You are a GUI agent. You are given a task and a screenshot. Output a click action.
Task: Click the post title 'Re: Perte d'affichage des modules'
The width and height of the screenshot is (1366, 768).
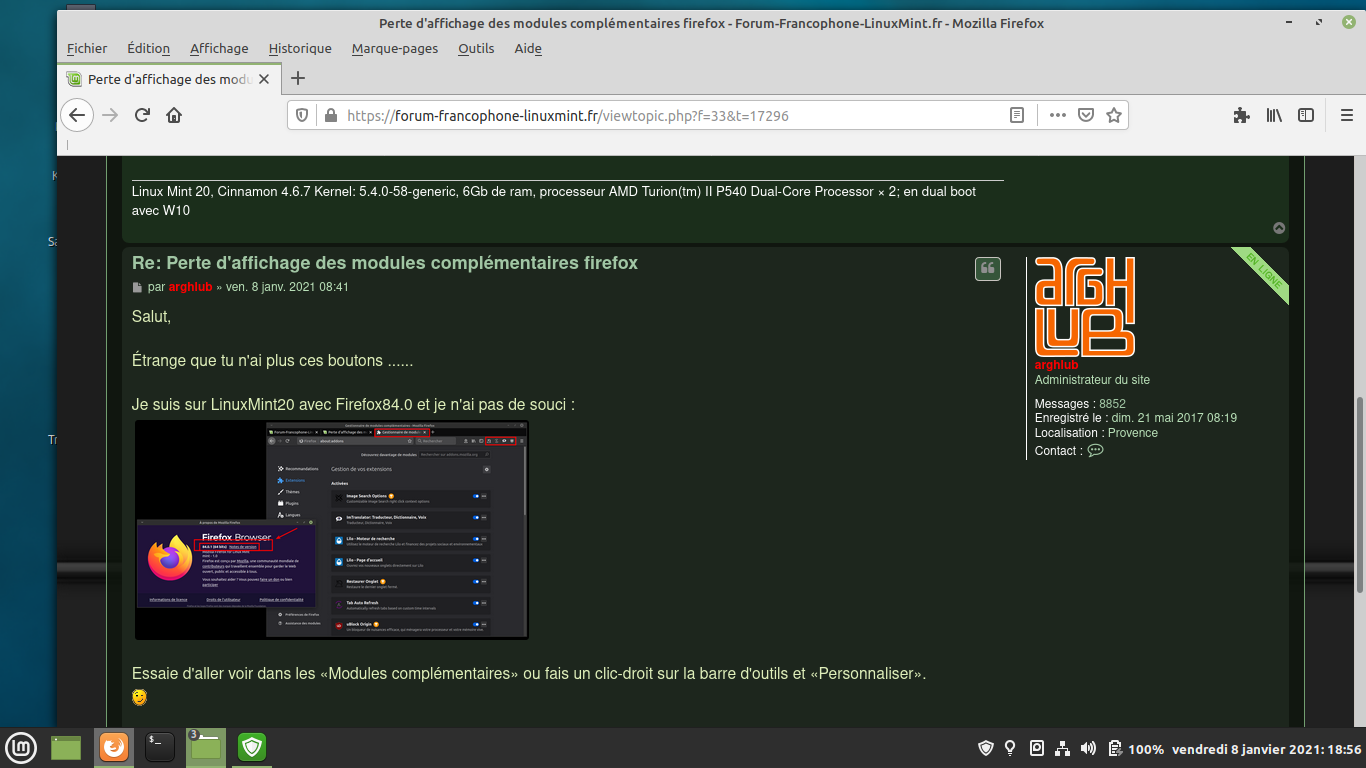[385, 263]
